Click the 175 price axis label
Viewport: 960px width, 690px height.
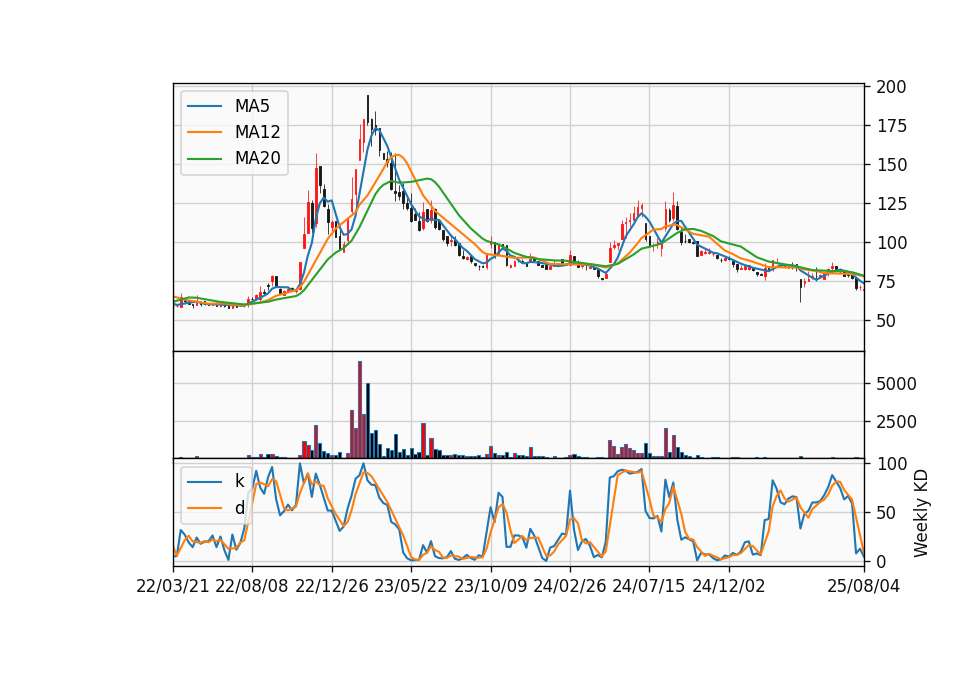[x=891, y=126]
